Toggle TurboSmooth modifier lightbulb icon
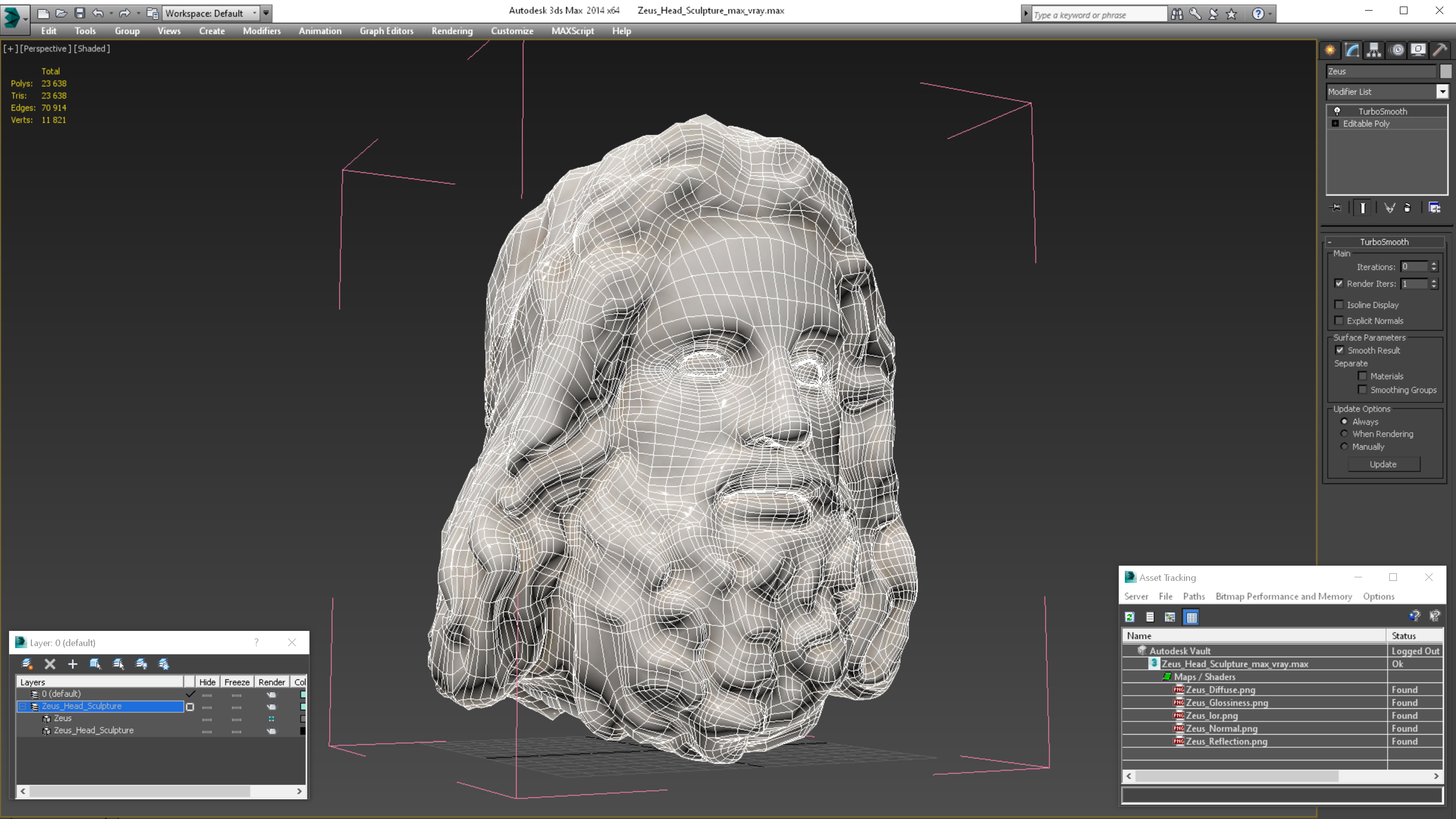The width and height of the screenshot is (1456, 819). [x=1337, y=111]
